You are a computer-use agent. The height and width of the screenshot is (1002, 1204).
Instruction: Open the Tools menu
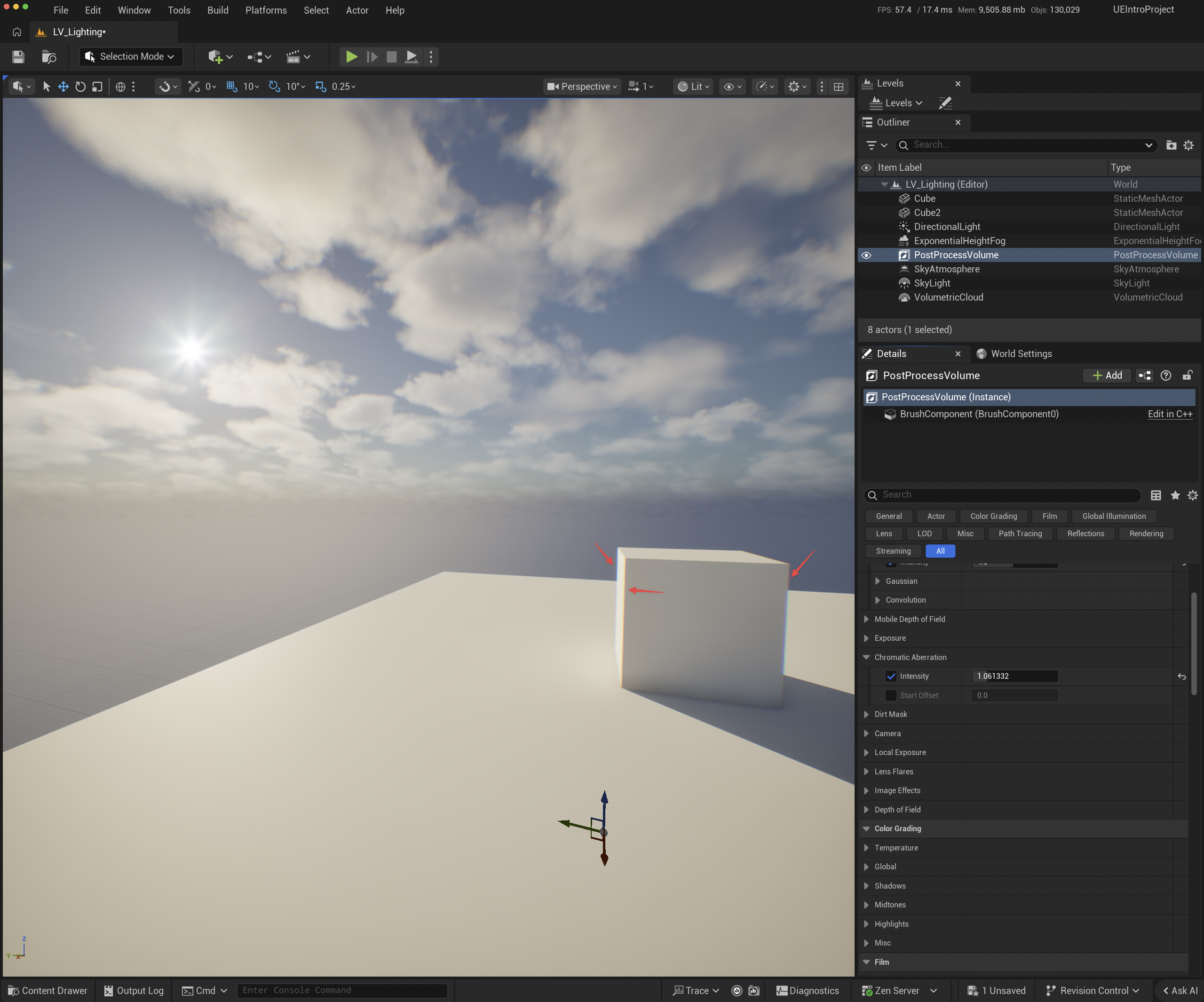pos(179,10)
